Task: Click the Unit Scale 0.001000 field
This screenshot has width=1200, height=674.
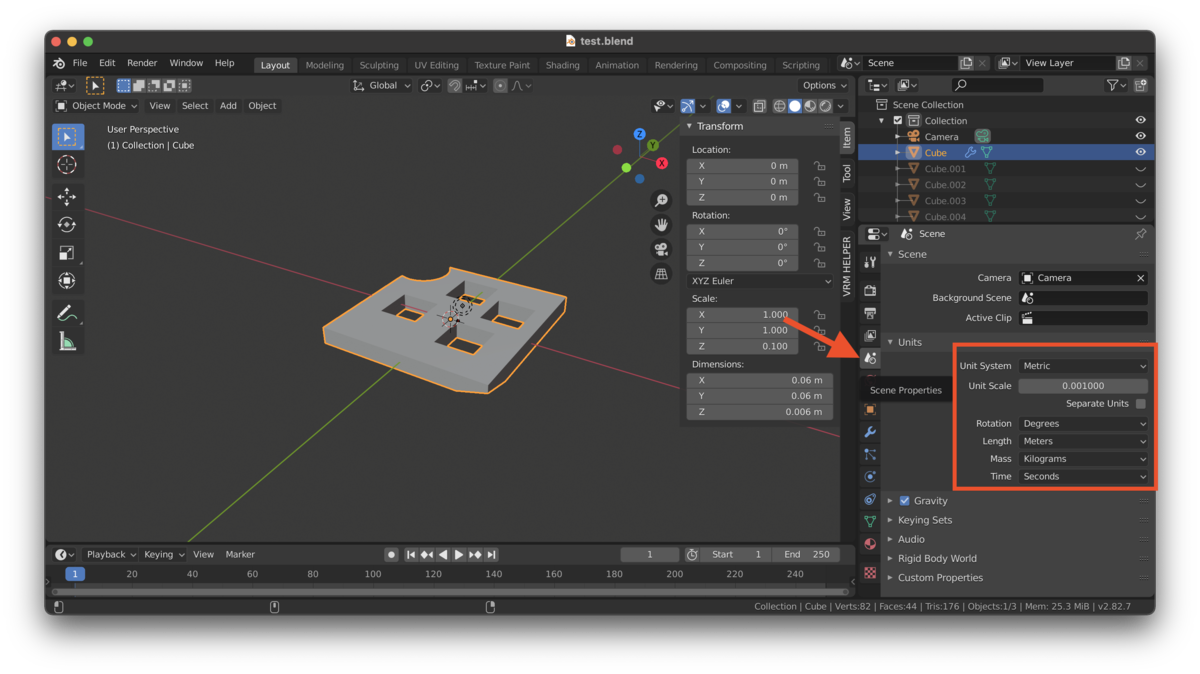Action: (1084, 386)
